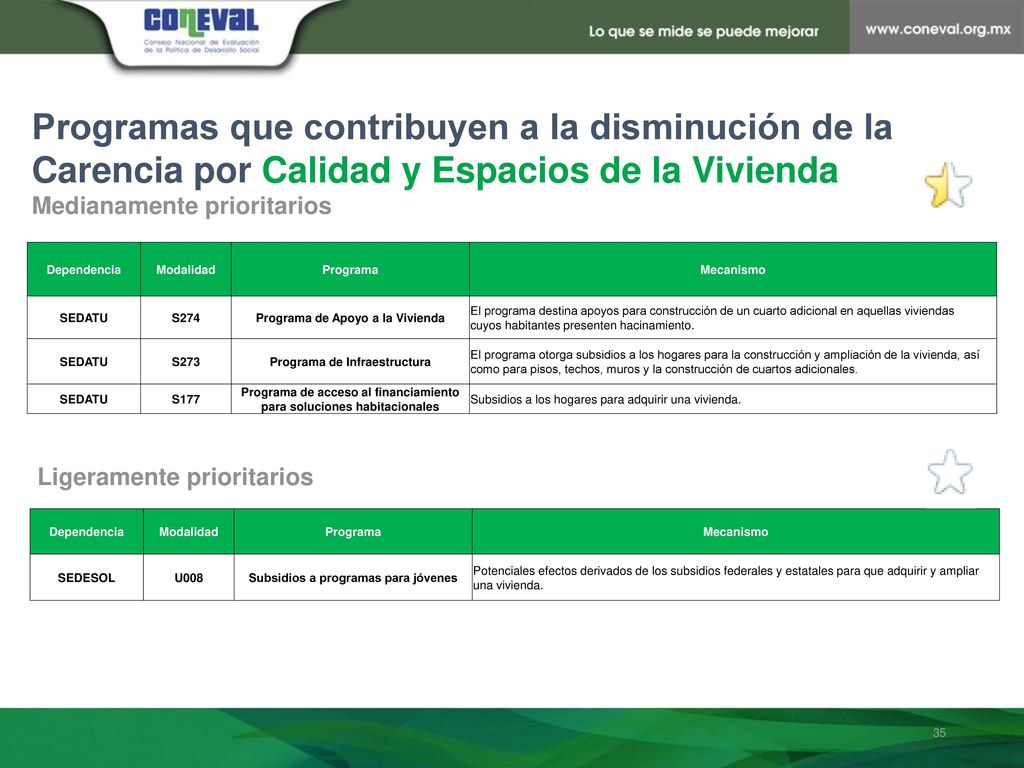Click the U008 modalidad cell

pyautogui.click(x=189, y=578)
